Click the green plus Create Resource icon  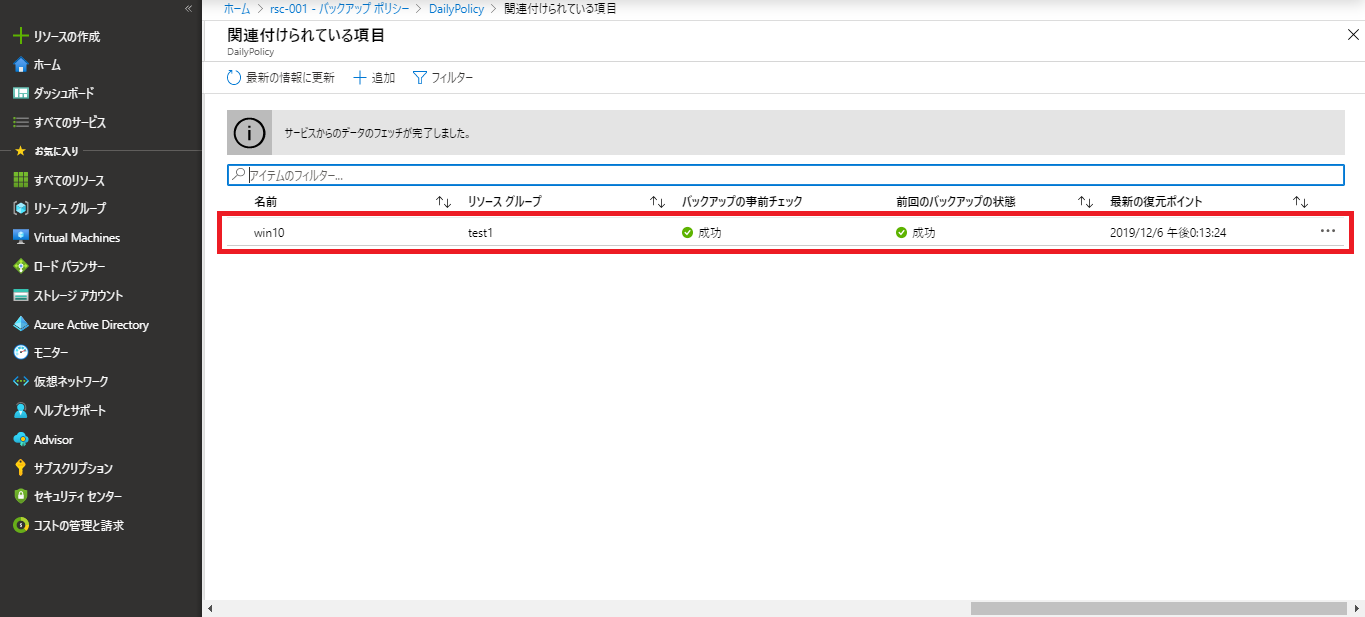[x=20, y=36]
